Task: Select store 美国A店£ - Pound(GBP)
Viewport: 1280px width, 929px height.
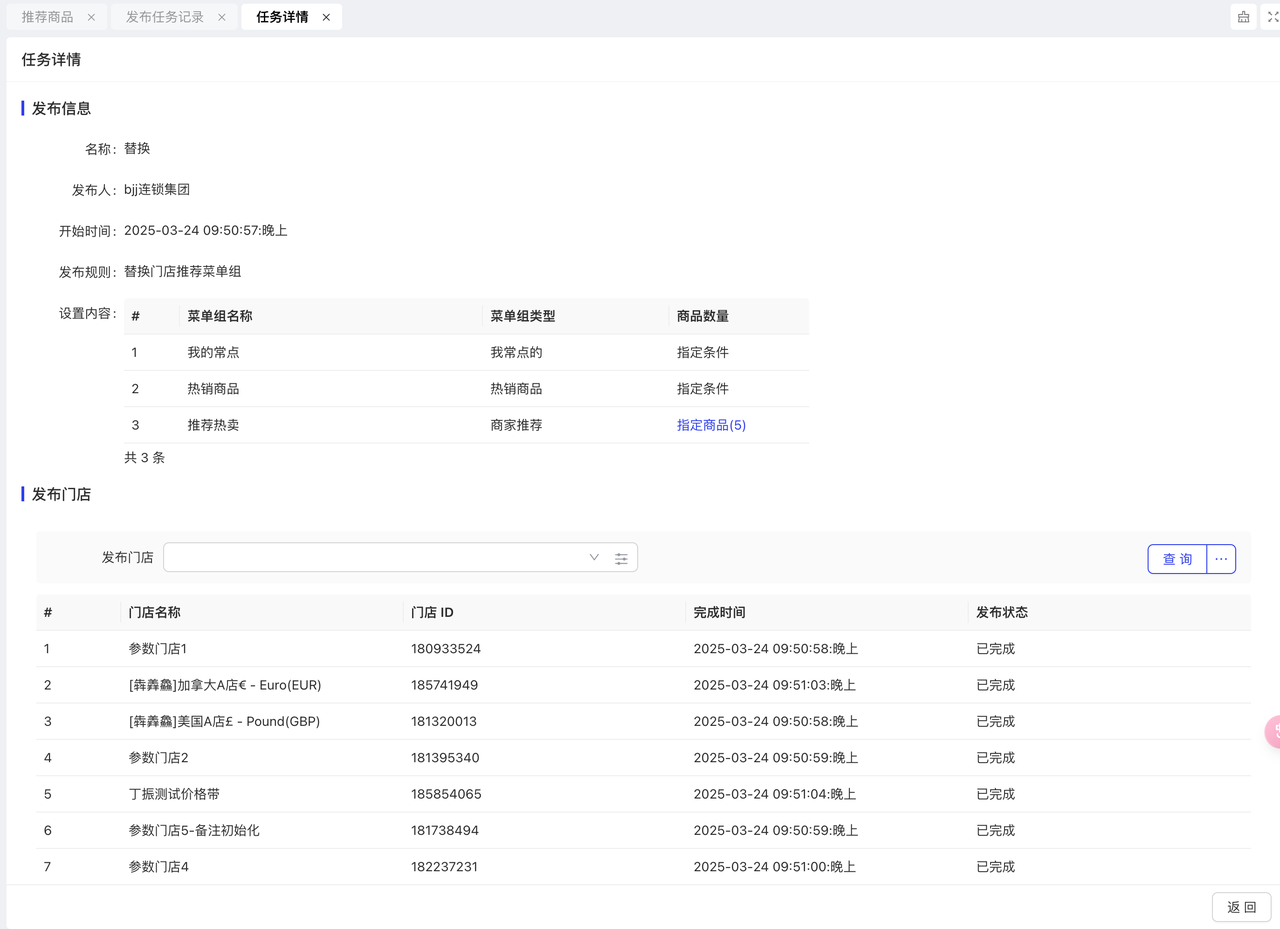Action: pos(224,721)
